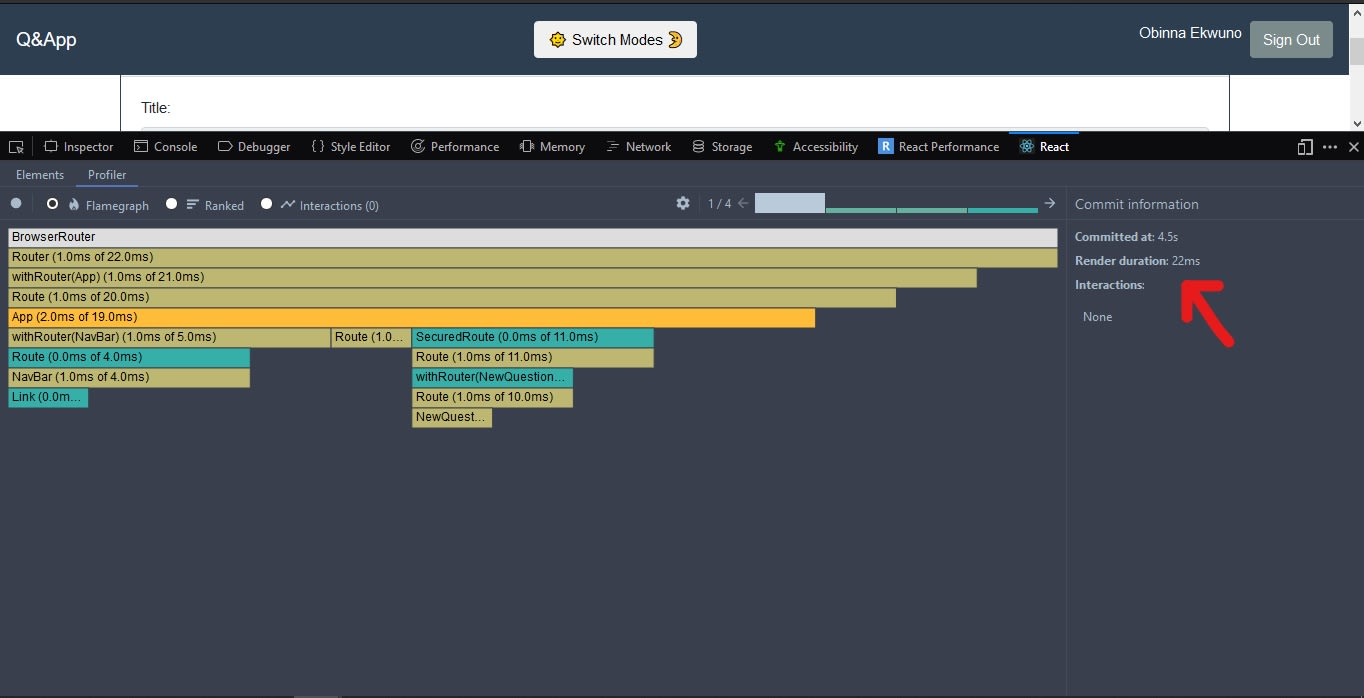Open the Style Editor tab
This screenshot has height=698, width=1364.
(x=350, y=147)
